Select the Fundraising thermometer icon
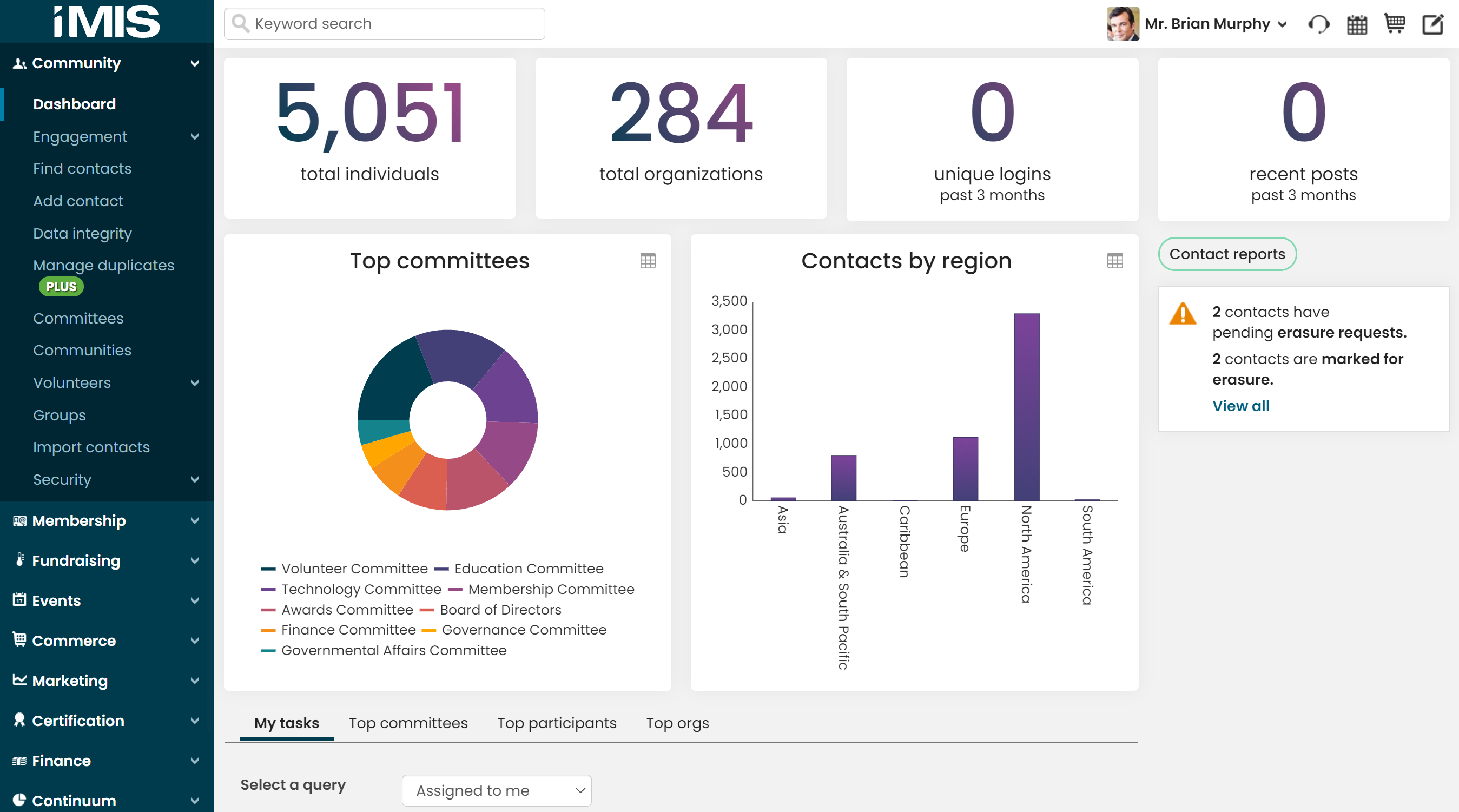Image resolution: width=1459 pixels, height=812 pixels. (x=19, y=560)
